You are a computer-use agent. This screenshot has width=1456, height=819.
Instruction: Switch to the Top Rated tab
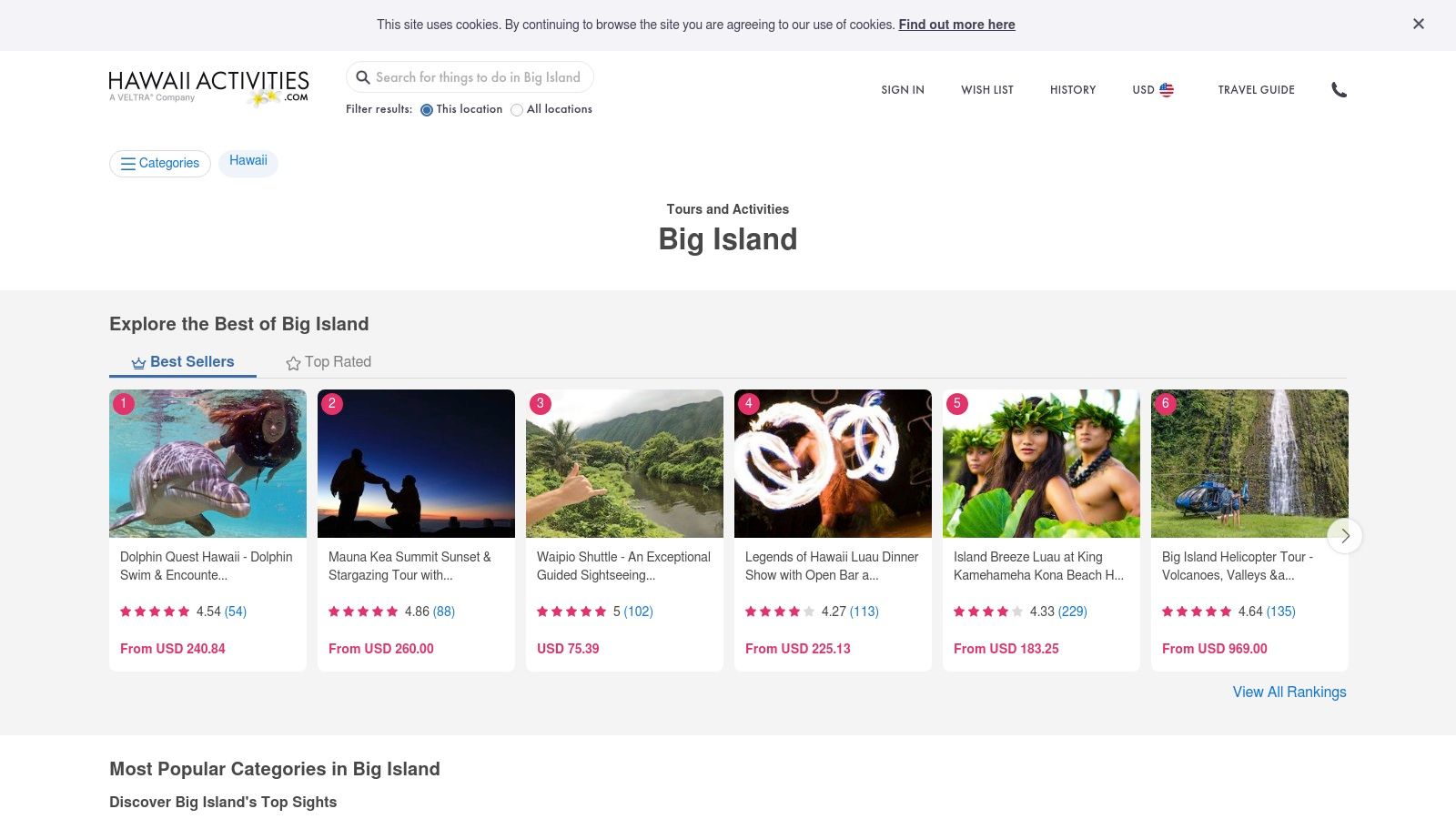(338, 362)
